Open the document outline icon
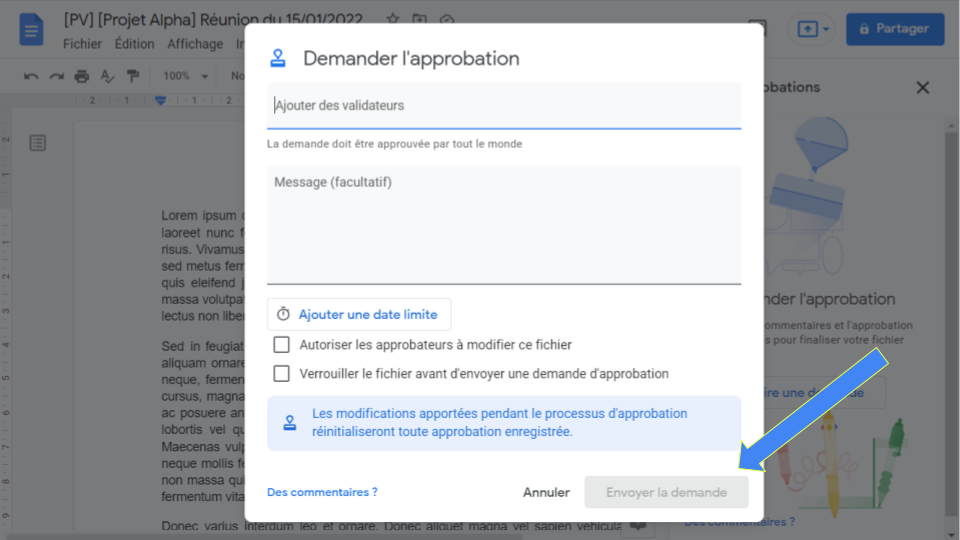The image size is (960, 540). [x=37, y=143]
